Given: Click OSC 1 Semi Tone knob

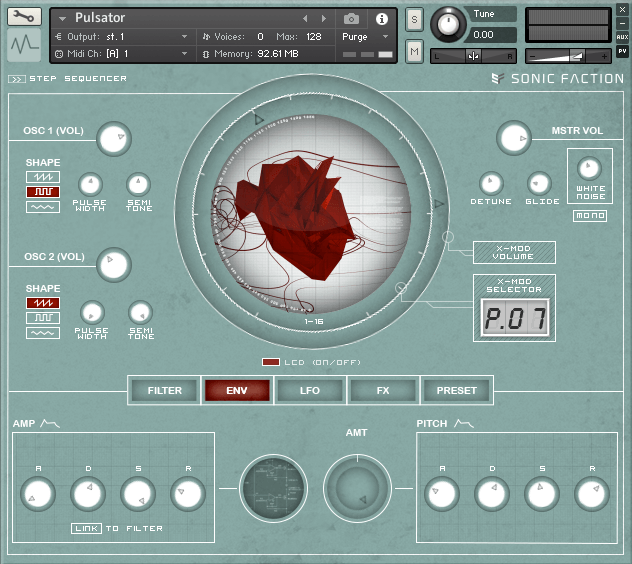Looking at the screenshot, I should (139, 184).
